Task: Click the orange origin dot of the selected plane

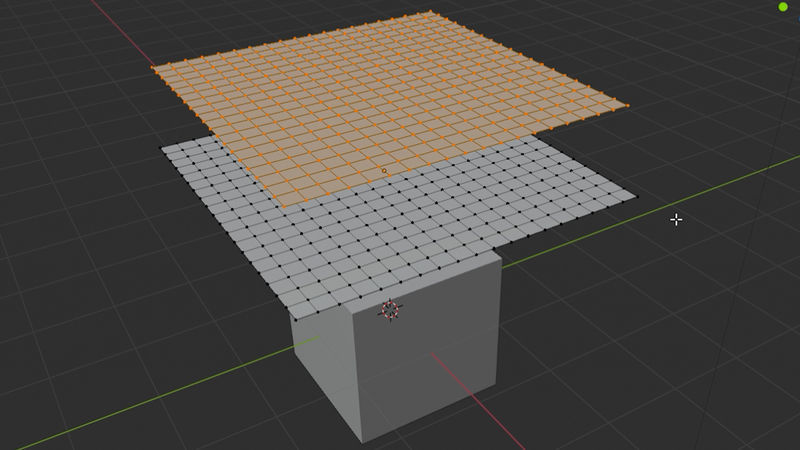Action: [384, 171]
